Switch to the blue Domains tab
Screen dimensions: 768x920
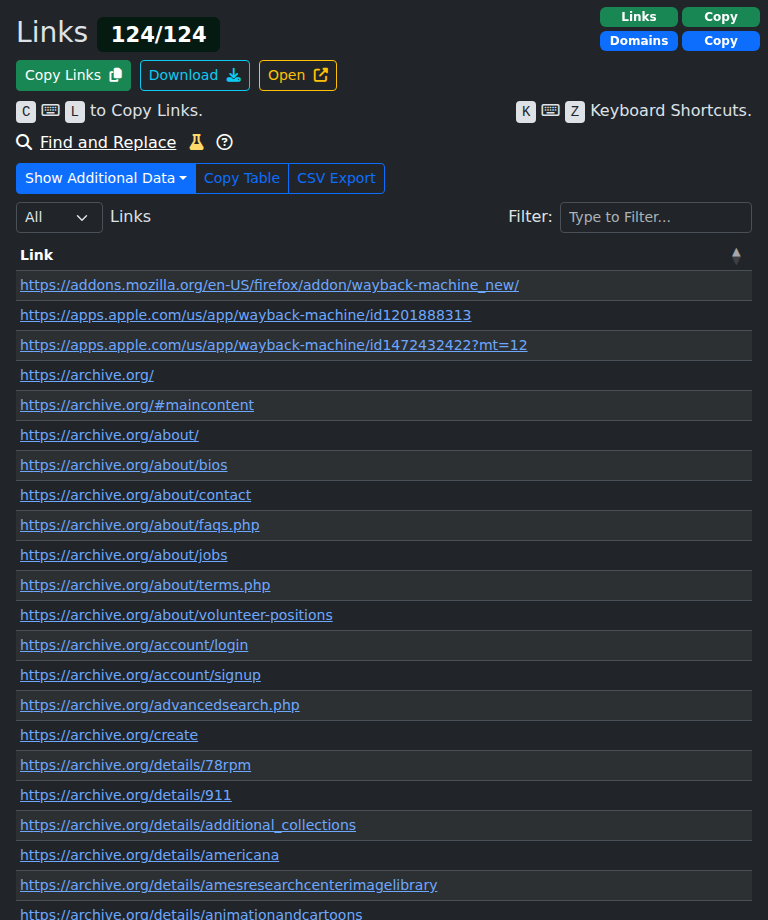638,40
